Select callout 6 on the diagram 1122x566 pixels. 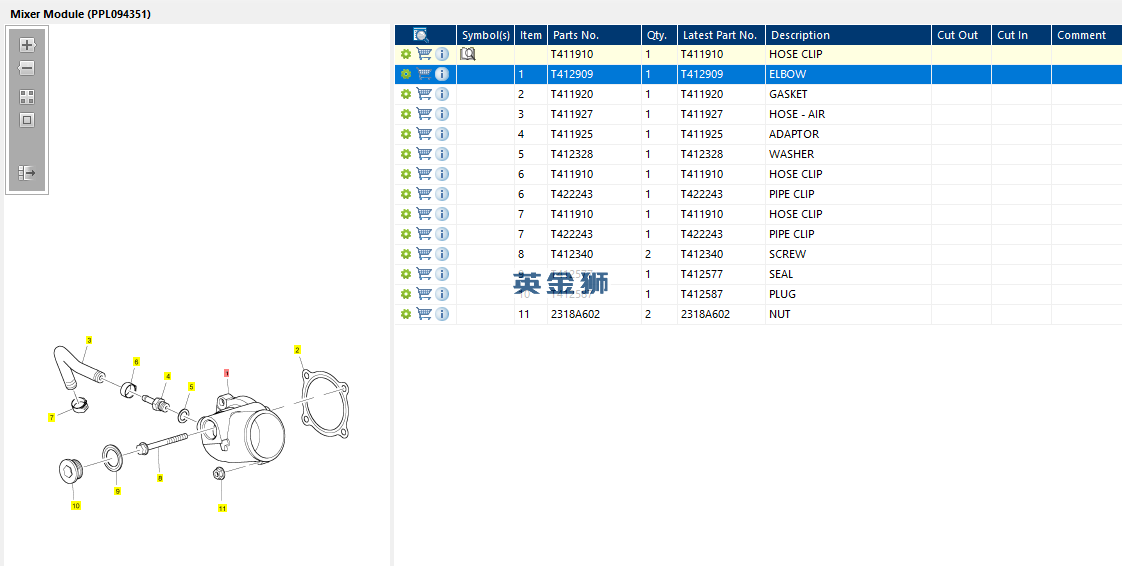pos(136,362)
